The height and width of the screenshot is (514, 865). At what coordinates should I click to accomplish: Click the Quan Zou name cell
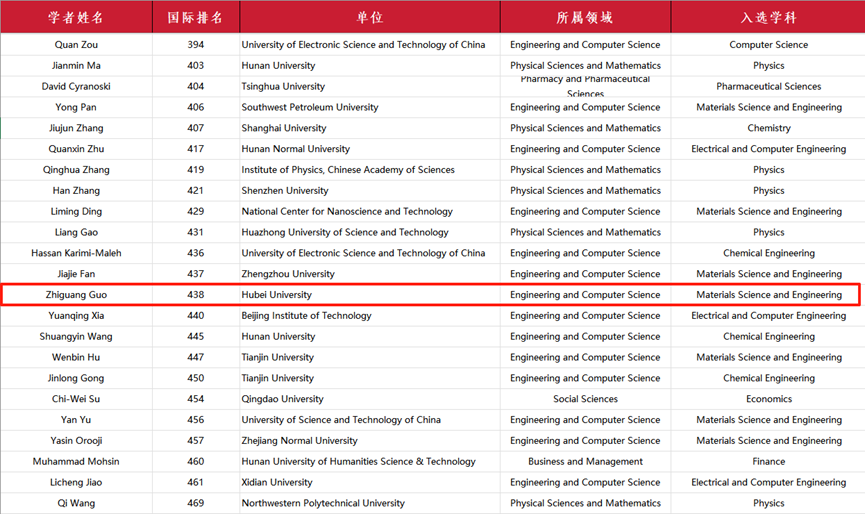coord(76,45)
